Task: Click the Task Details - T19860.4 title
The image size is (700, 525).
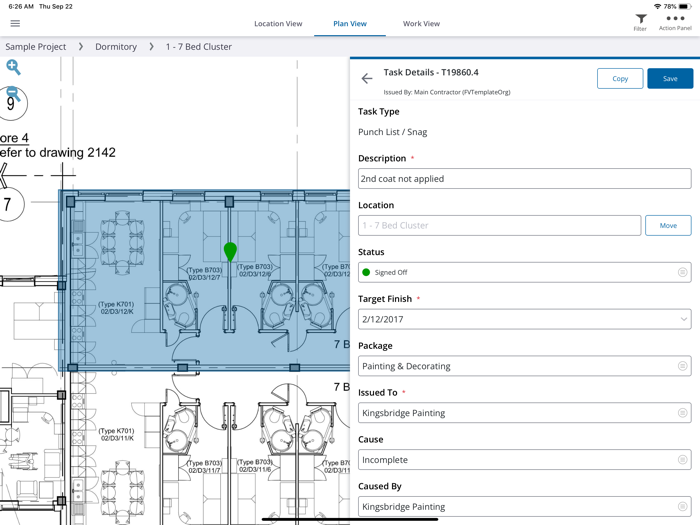Action: click(431, 72)
